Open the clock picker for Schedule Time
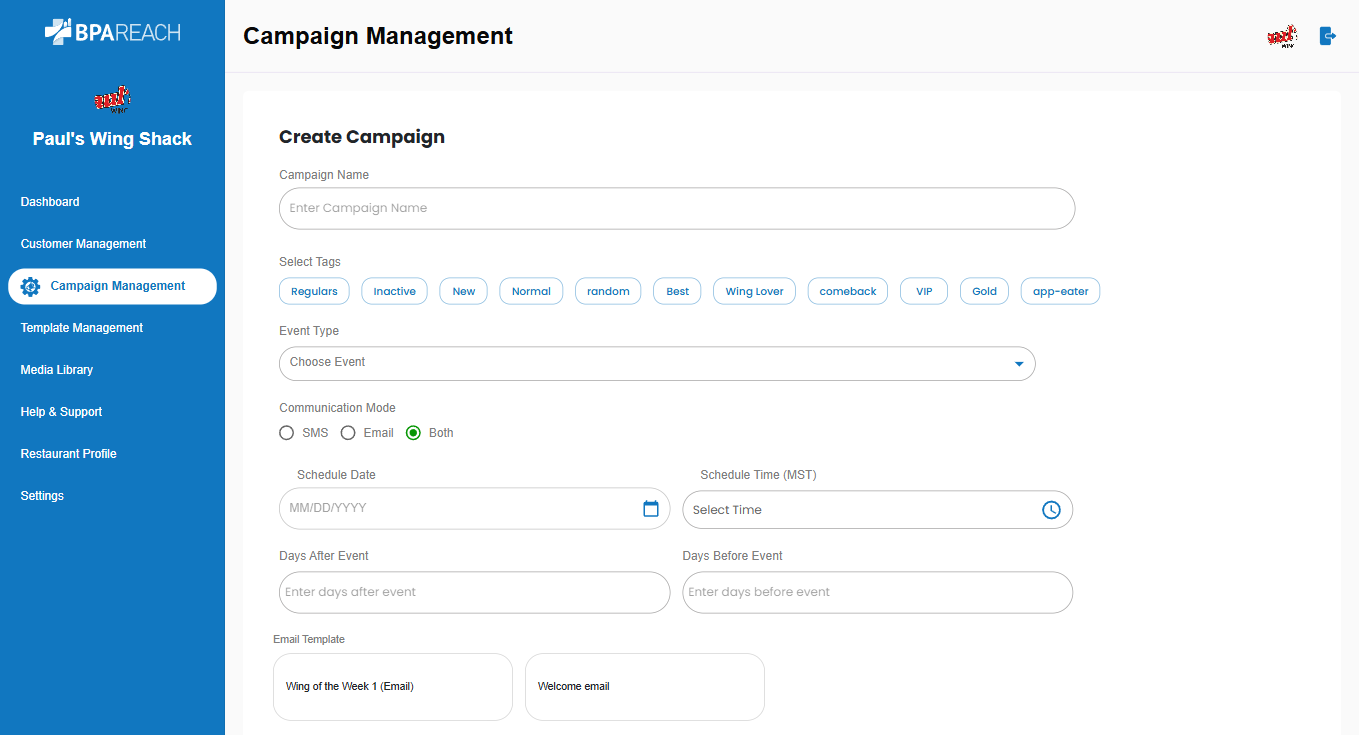The image size is (1359, 735). point(1051,510)
